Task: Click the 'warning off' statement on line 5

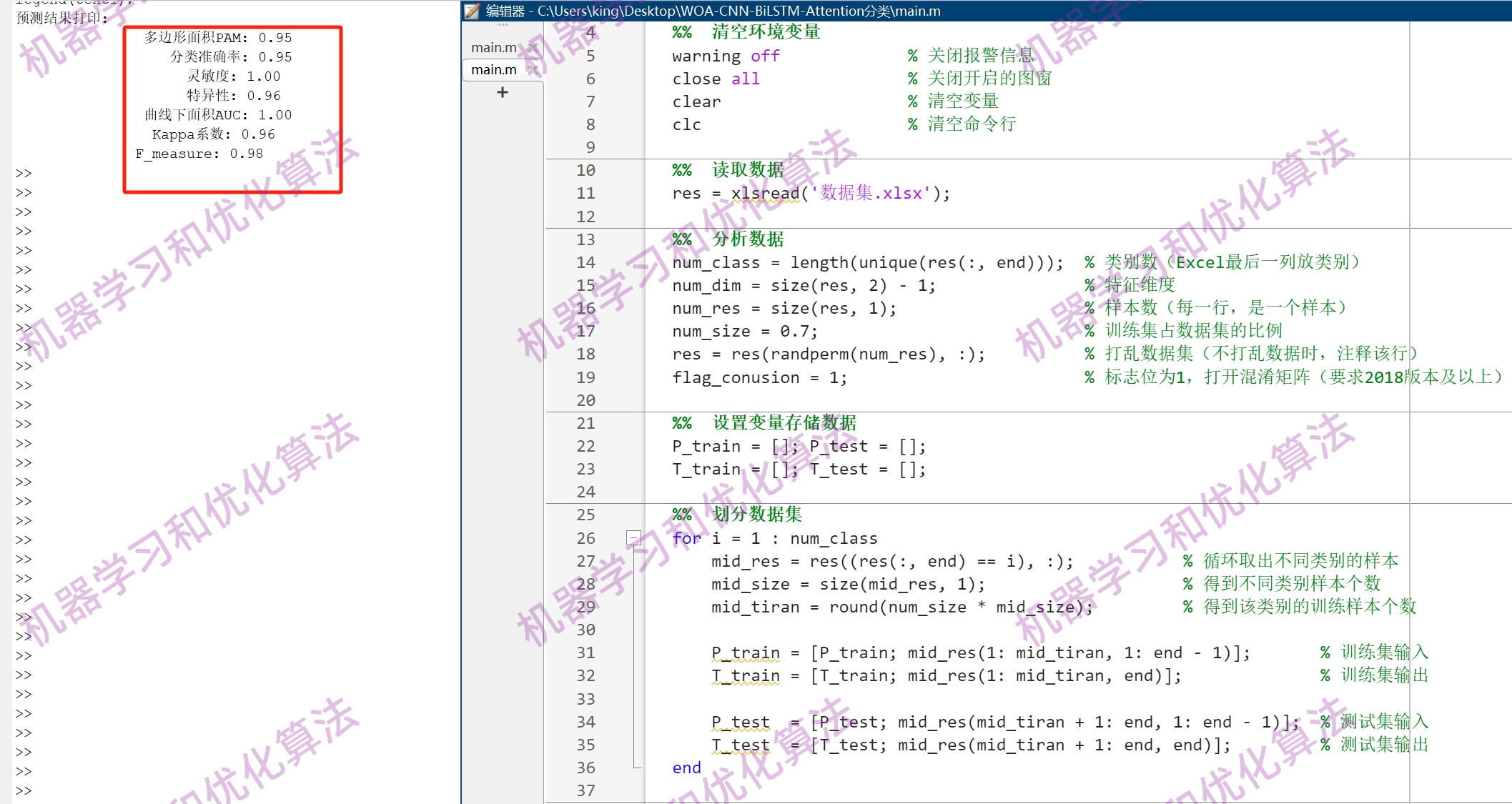Action: 724,56
